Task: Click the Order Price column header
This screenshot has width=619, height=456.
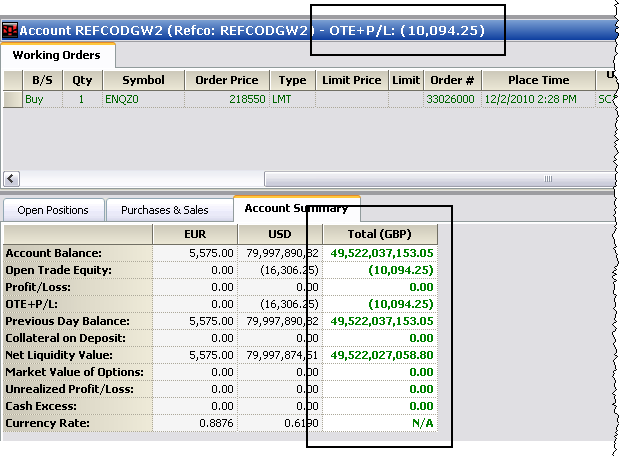Action: pyautogui.click(x=227, y=80)
